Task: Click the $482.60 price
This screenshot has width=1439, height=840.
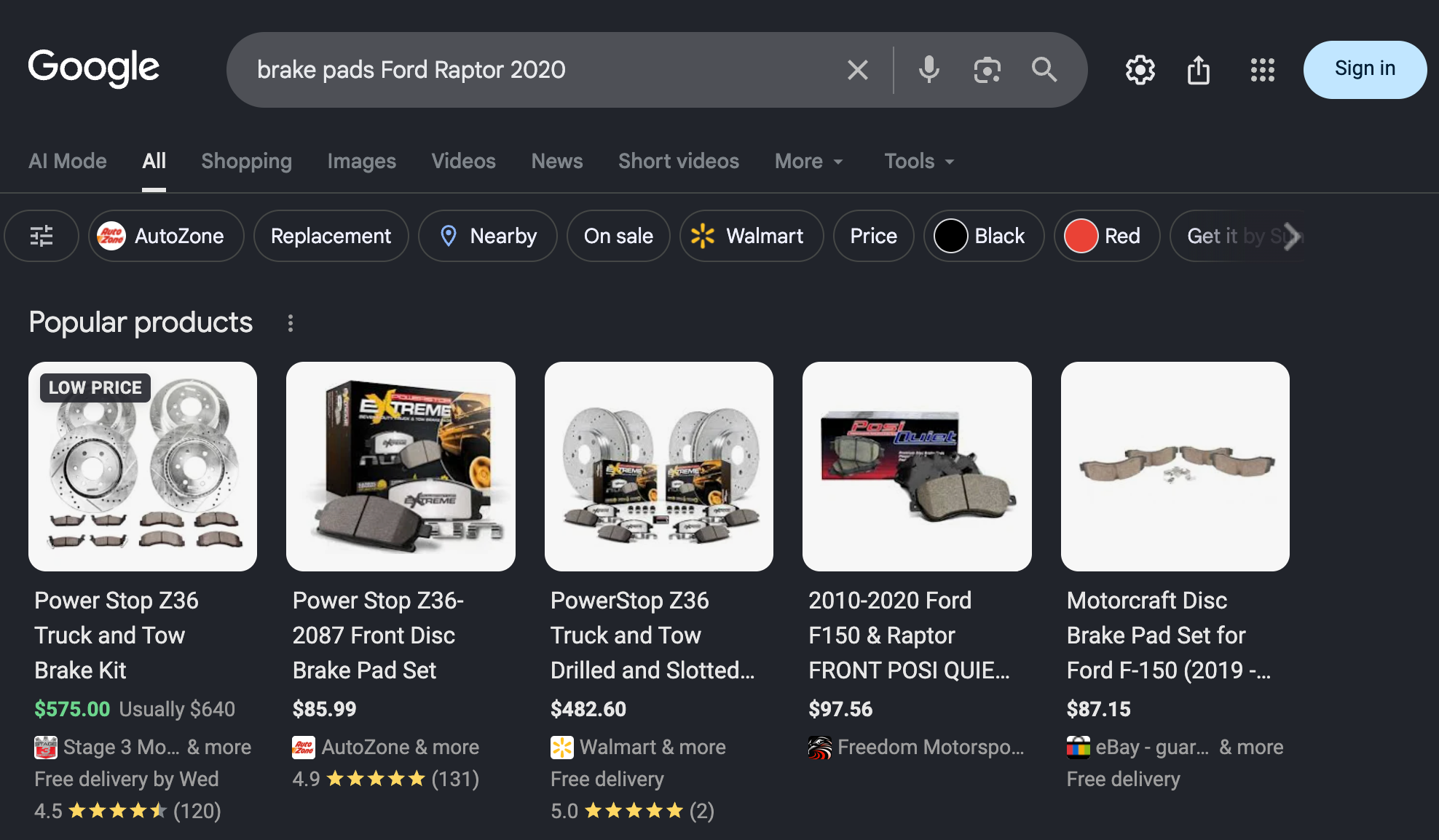Action: point(588,709)
